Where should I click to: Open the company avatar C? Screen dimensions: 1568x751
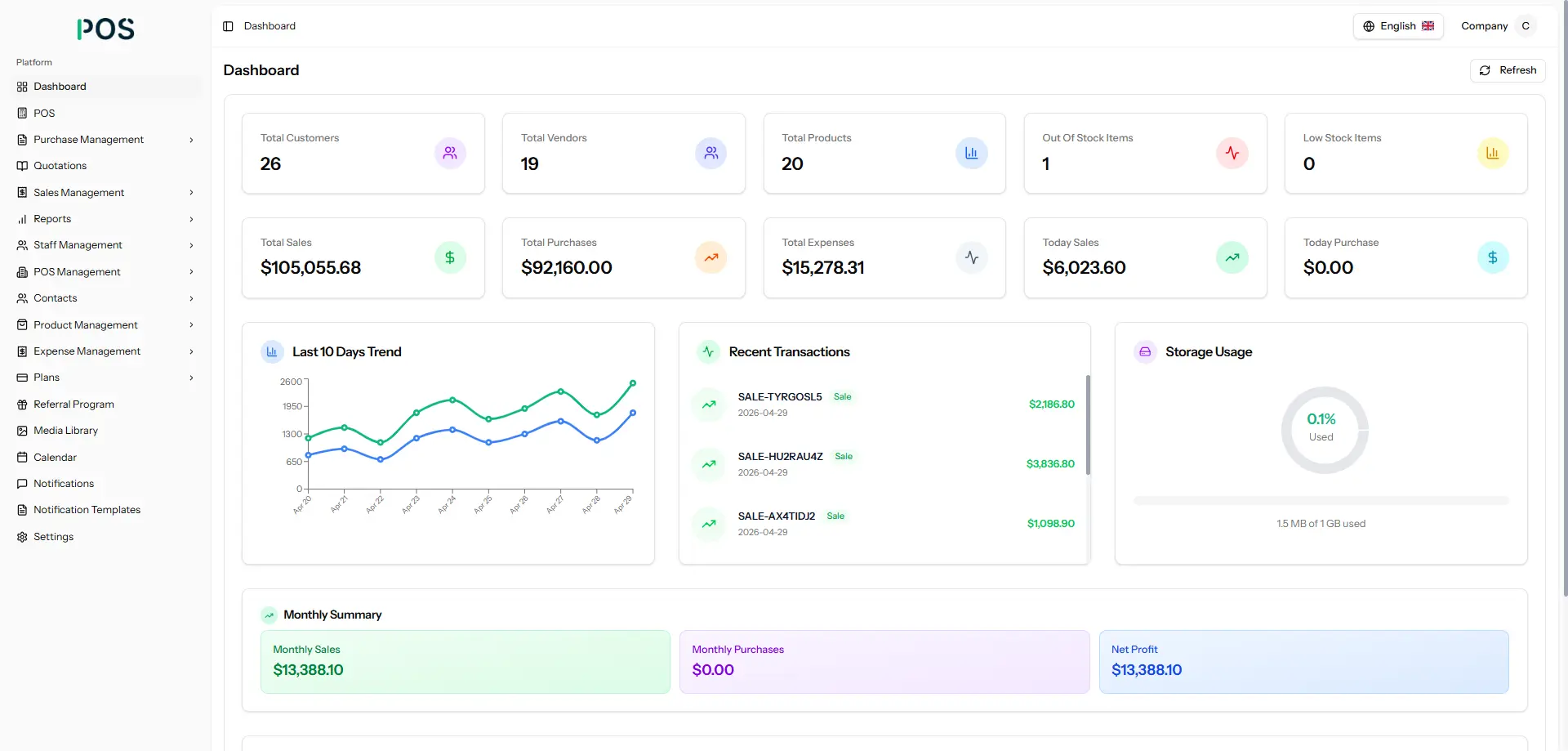tap(1526, 26)
